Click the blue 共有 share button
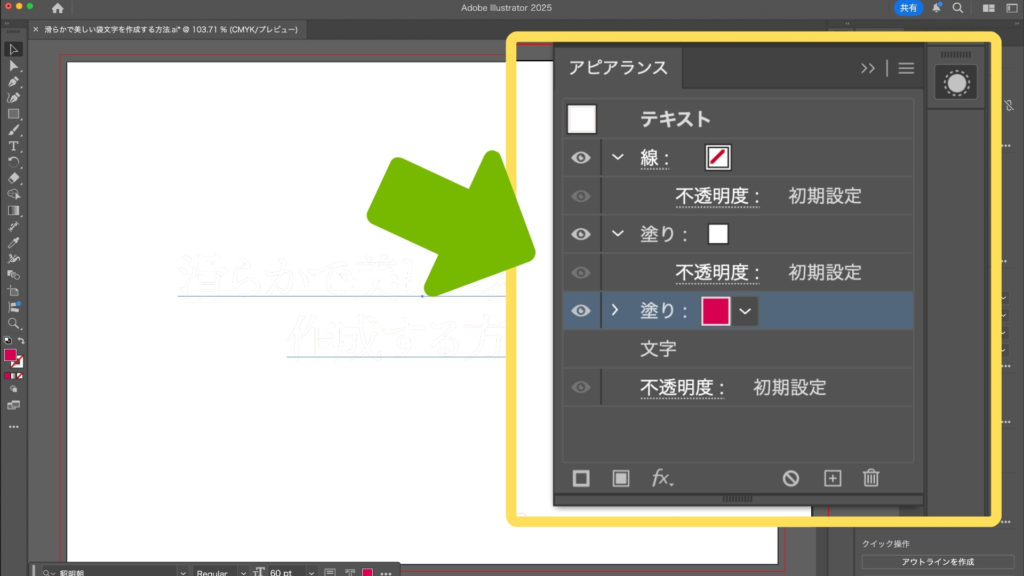The width and height of the screenshot is (1024, 576). point(908,8)
